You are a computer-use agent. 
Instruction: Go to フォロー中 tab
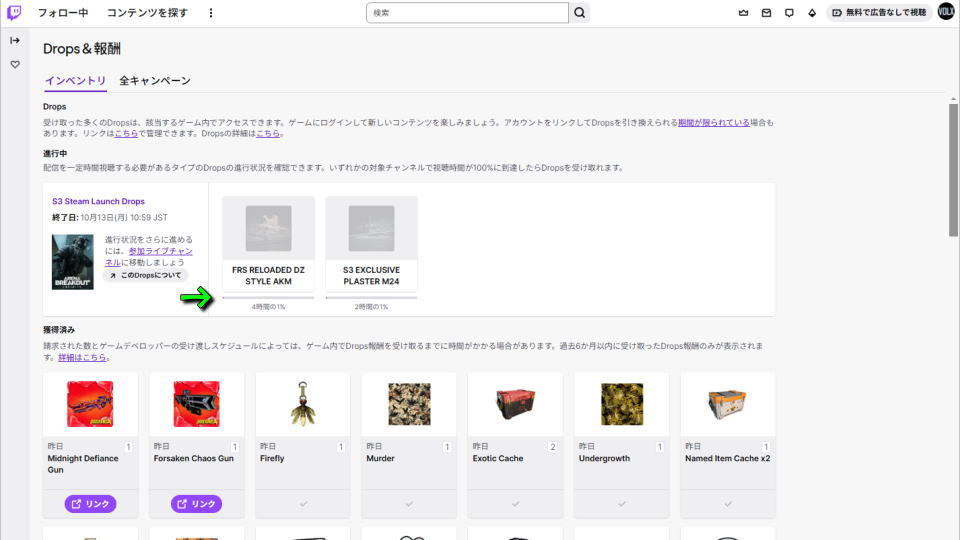coord(62,13)
